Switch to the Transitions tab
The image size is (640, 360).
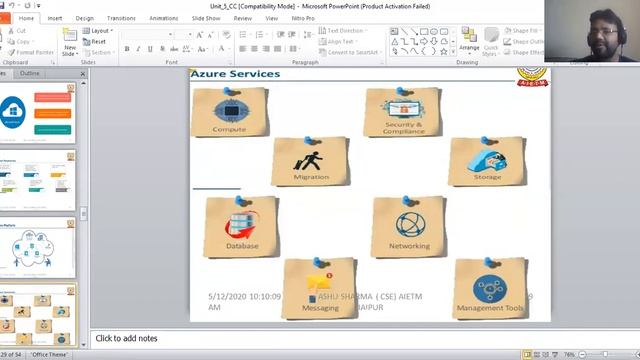(121, 18)
